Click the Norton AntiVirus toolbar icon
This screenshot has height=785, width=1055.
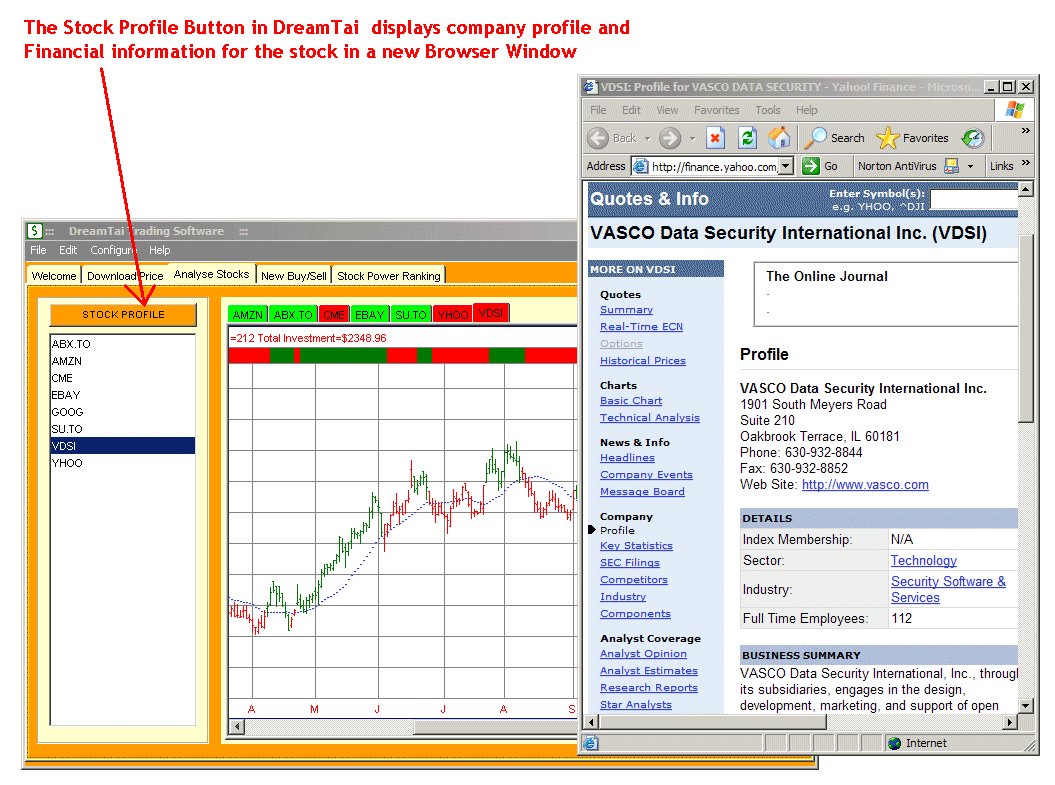[x=951, y=166]
